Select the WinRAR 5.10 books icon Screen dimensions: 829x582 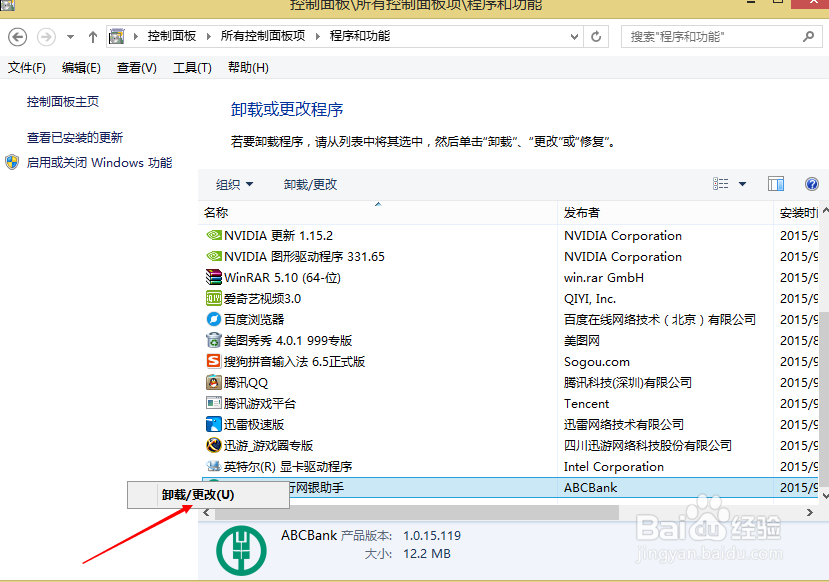(x=214, y=277)
